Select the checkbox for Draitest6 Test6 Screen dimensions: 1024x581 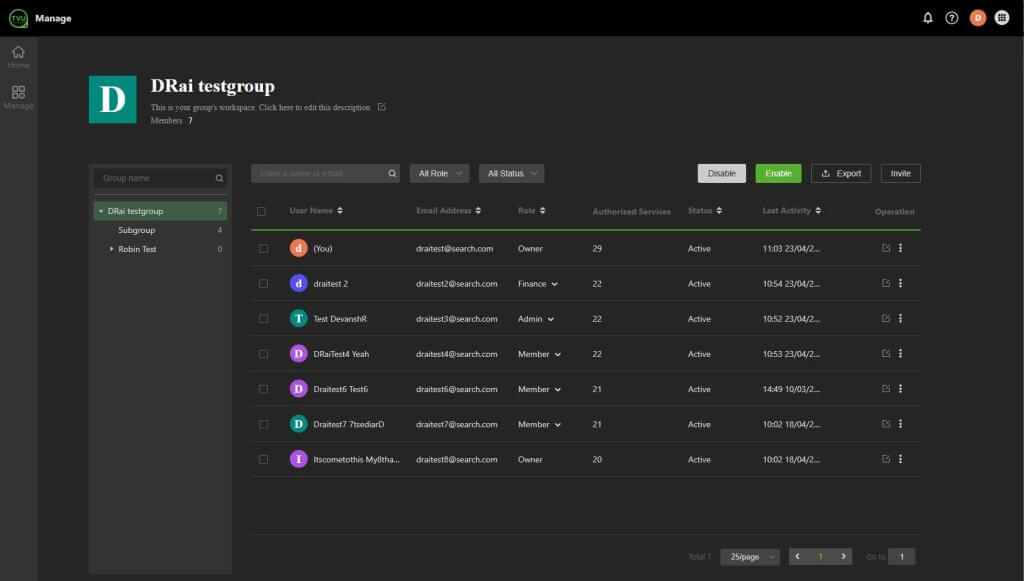pos(263,389)
